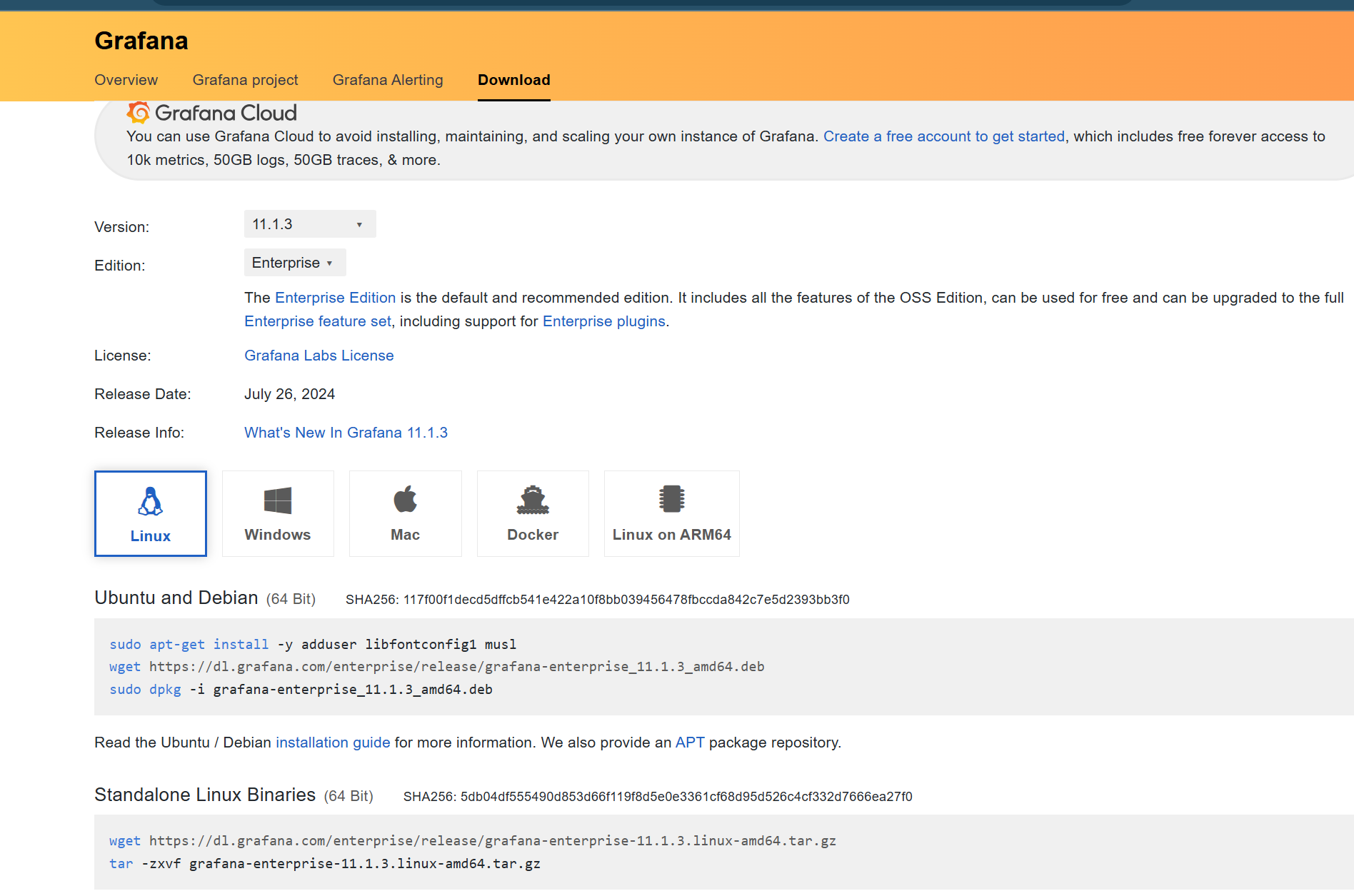Open the Version 11.1.3 dropdown
Screen dimensions: 1354x896
pyautogui.click(x=310, y=224)
